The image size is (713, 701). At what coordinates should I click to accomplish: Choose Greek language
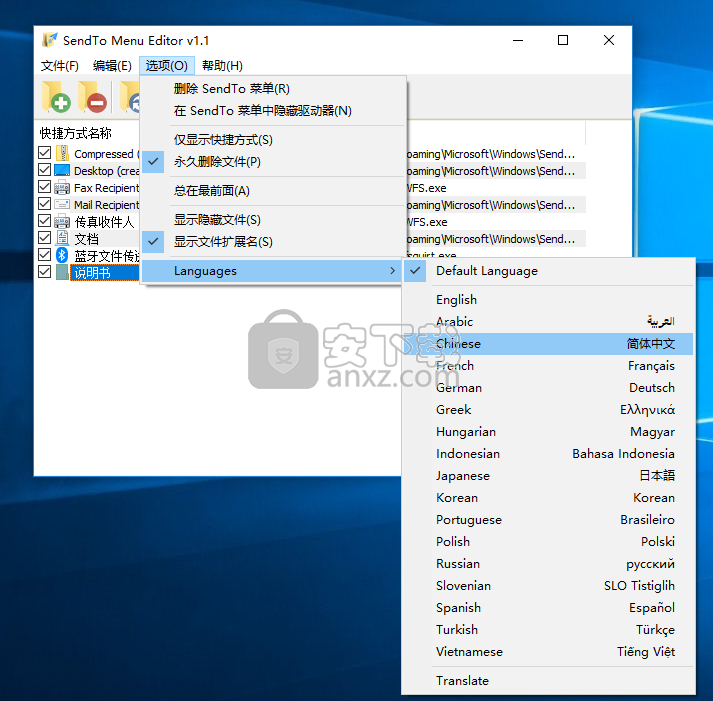click(x=548, y=410)
